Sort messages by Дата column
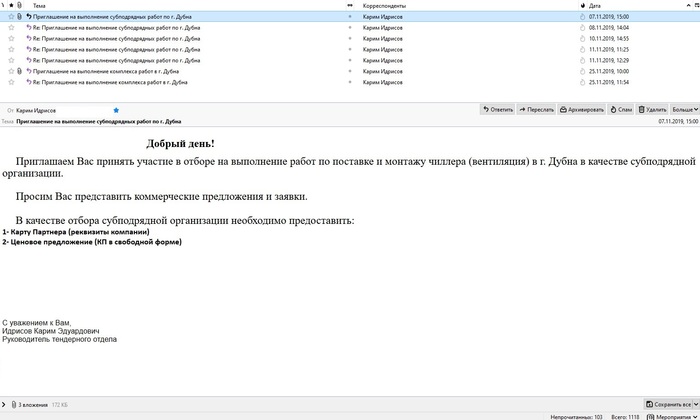Viewport: 700px width, 420px height. point(595,6)
